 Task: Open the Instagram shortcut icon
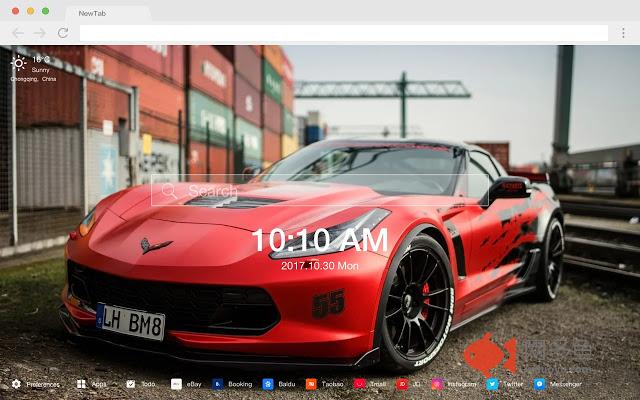coord(437,384)
